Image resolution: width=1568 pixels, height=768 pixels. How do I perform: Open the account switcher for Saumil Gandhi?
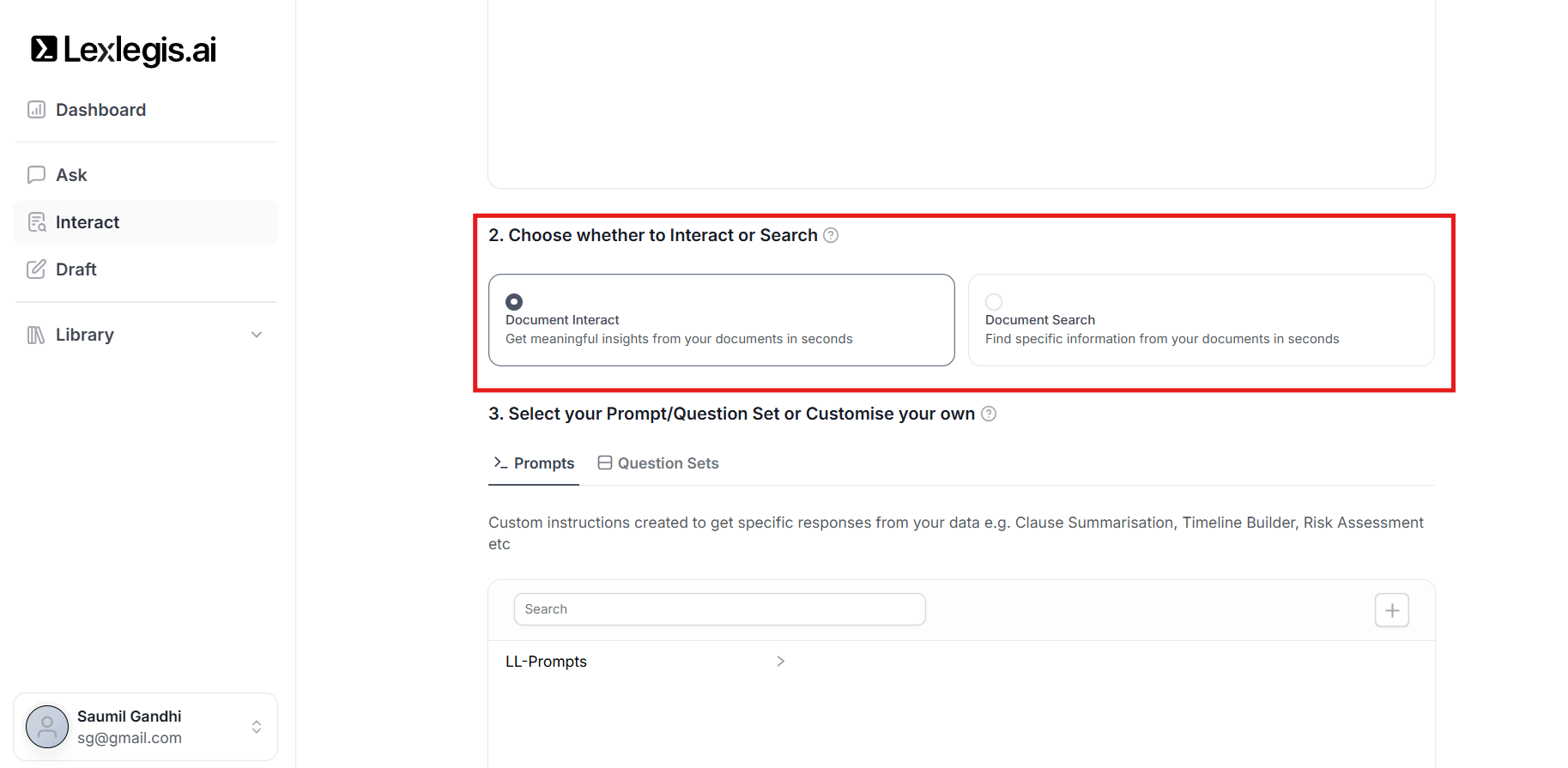[257, 727]
